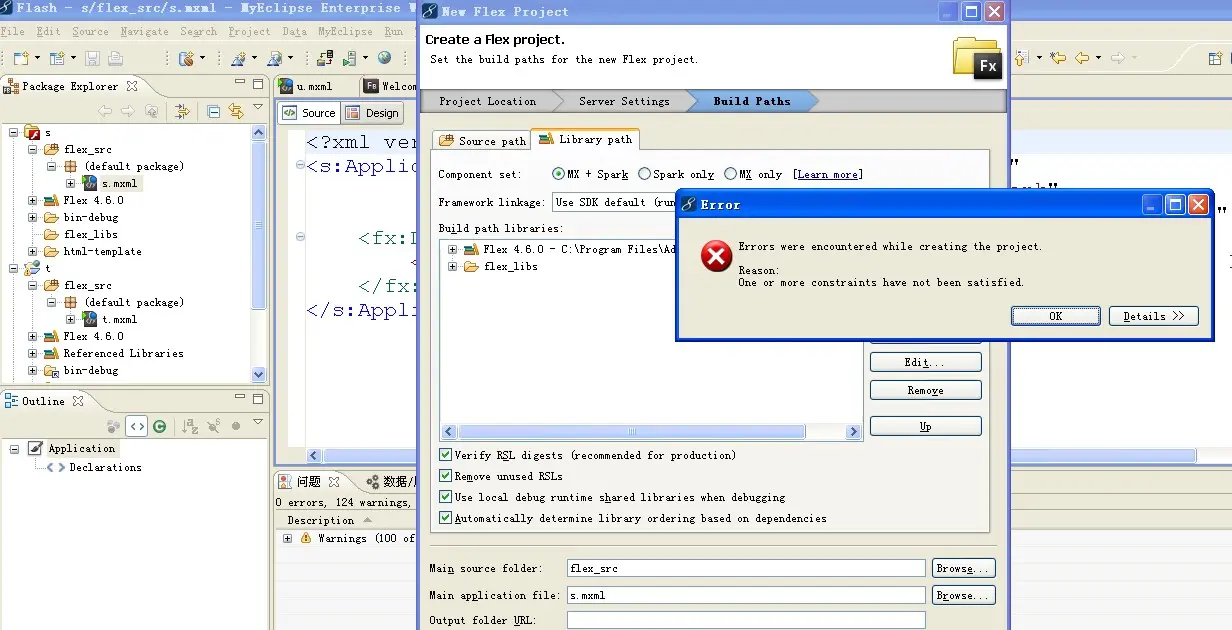Open the Learn more link
The width and height of the screenshot is (1232, 630).
[x=827, y=174]
